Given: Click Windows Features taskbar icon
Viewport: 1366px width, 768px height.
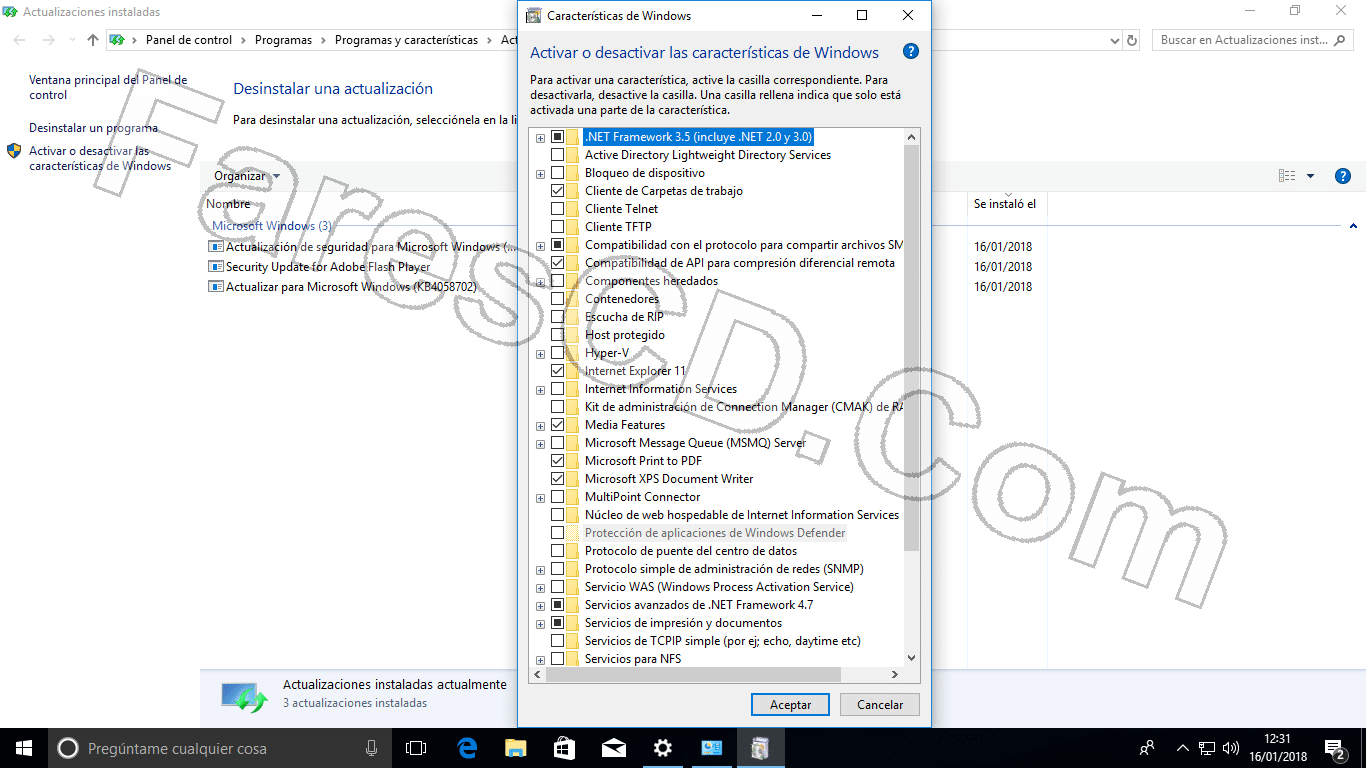Looking at the screenshot, I should tap(761, 748).
